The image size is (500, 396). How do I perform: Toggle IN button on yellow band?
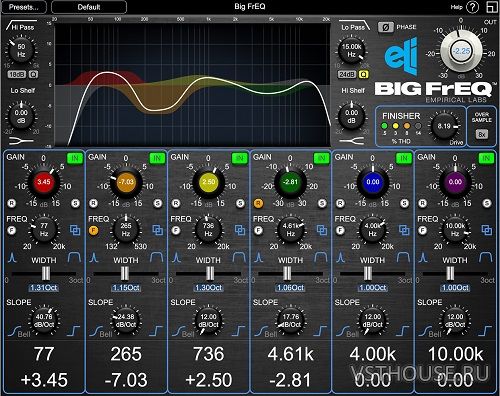pyautogui.click(x=239, y=158)
